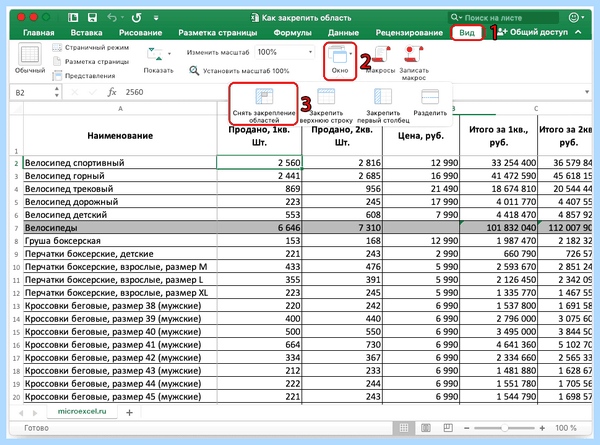Click cell 'Велосипед спортивный'

tap(120, 163)
